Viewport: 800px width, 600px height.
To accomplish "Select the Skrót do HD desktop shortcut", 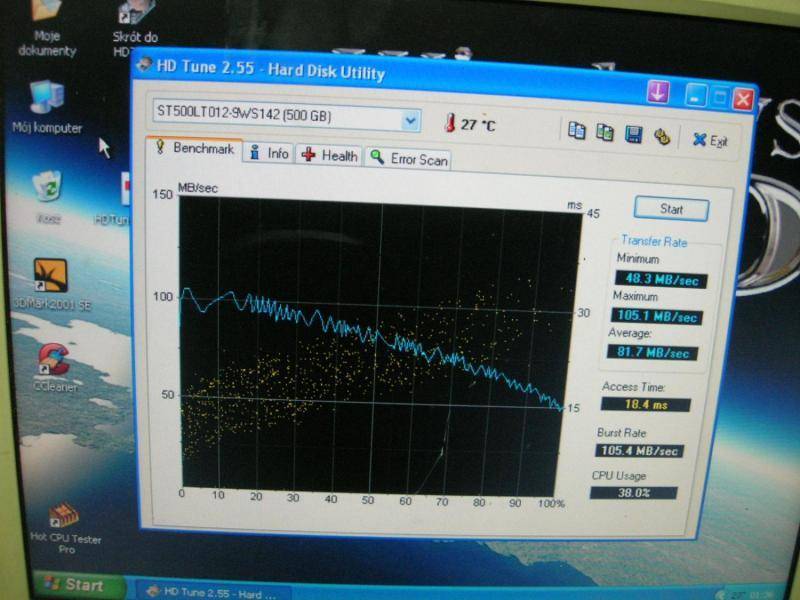I will [x=134, y=30].
